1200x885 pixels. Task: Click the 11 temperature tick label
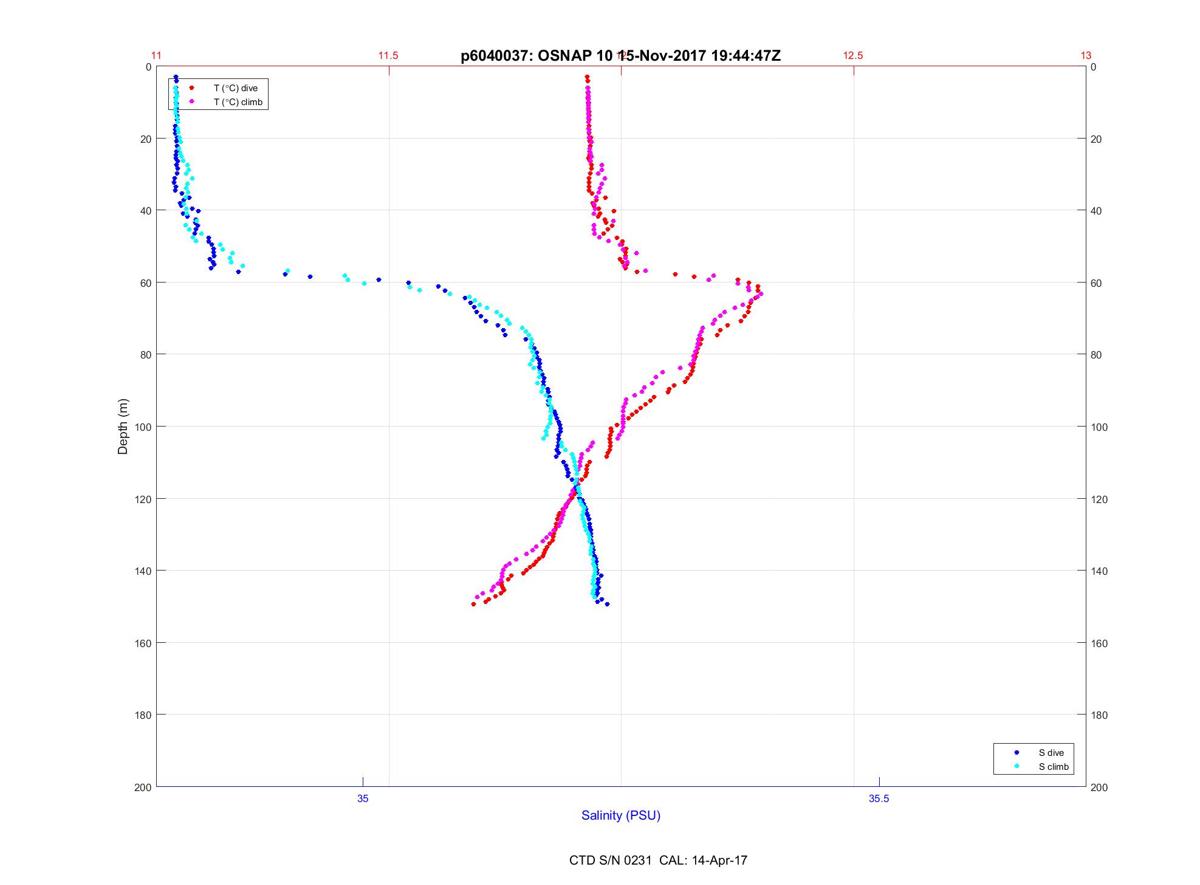pos(156,56)
